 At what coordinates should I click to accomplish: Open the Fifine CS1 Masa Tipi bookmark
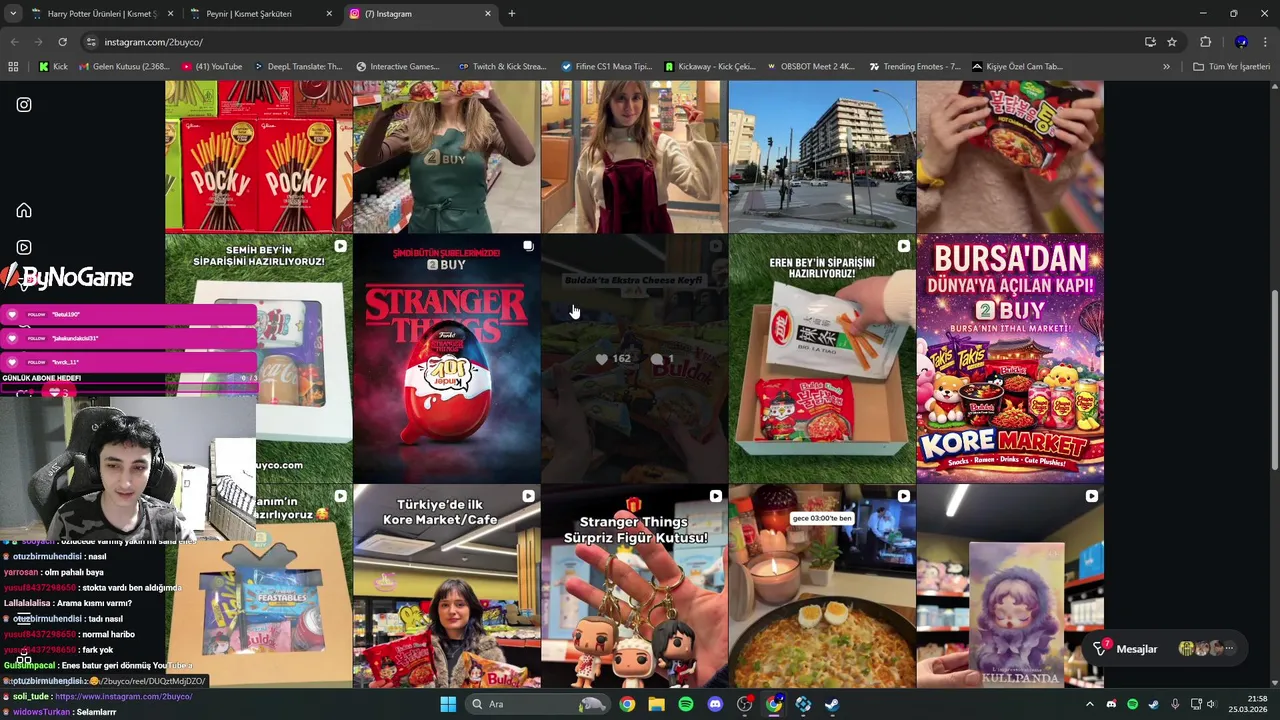coord(606,67)
